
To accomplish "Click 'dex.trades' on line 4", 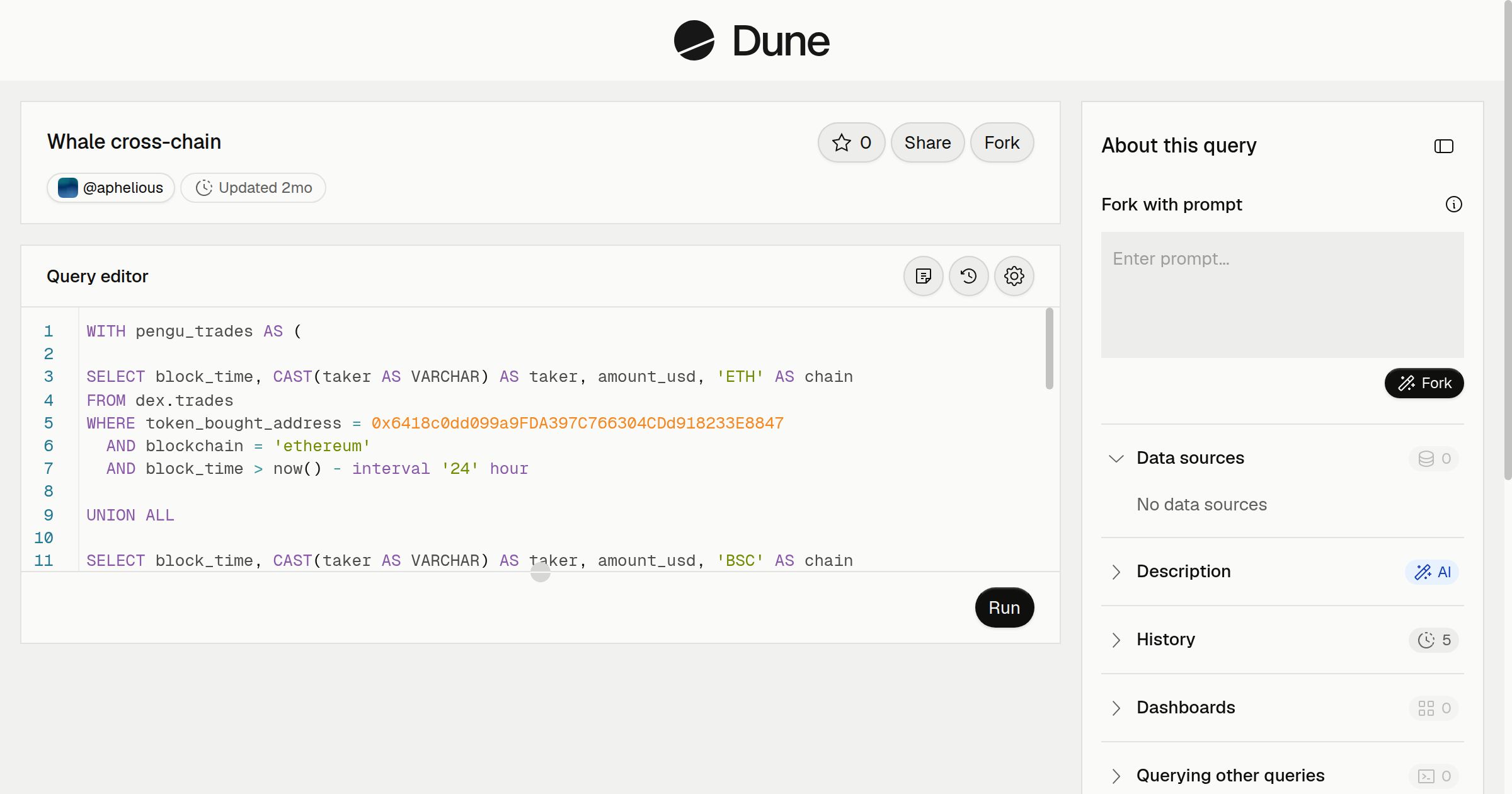I will pyautogui.click(x=184, y=400).
